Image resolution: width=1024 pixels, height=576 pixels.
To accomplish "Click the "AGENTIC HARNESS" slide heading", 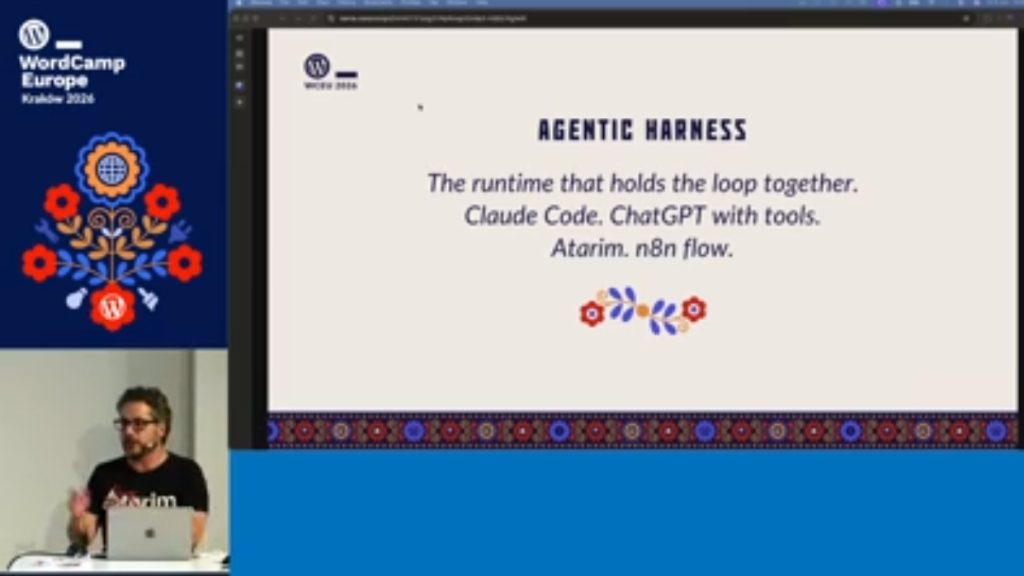I will 643,130.
